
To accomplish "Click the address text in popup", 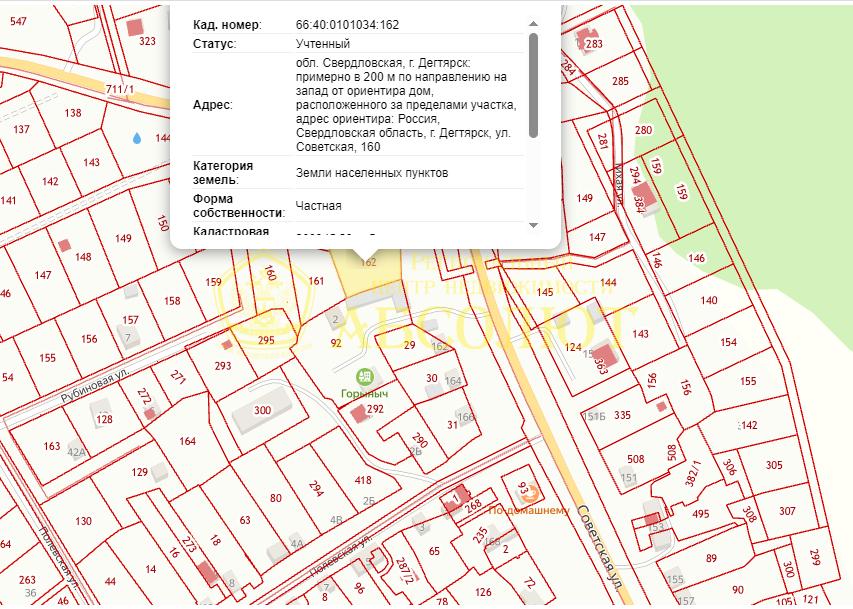I will 406,104.
